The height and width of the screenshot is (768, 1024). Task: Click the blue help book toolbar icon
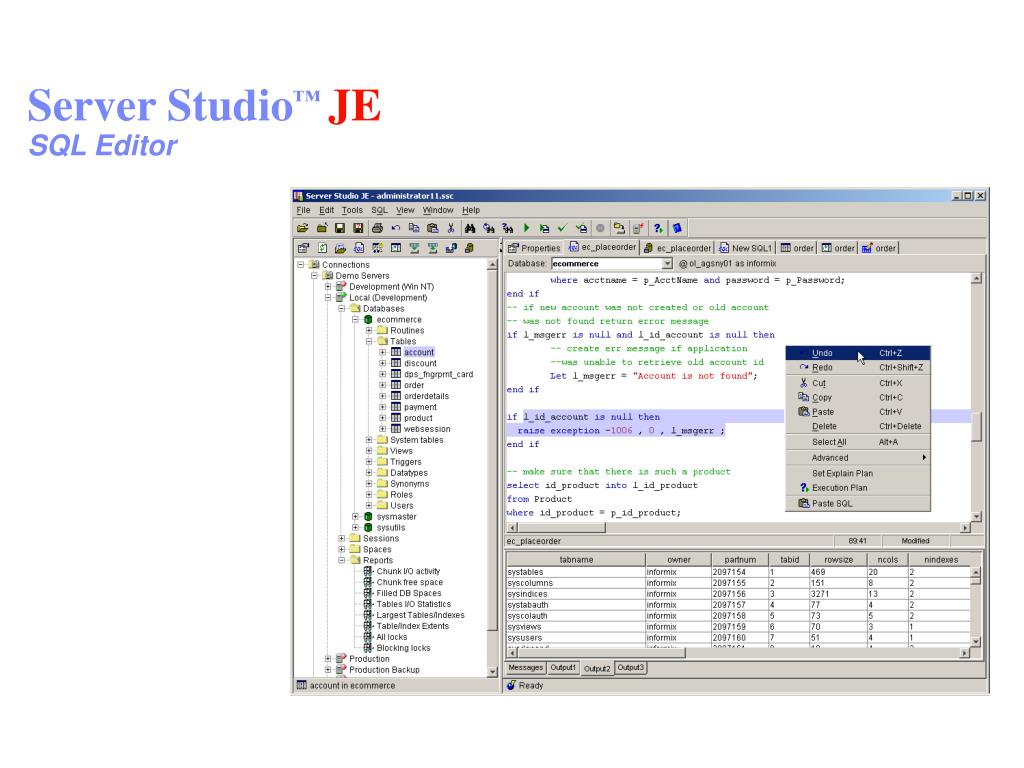pos(677,229)
